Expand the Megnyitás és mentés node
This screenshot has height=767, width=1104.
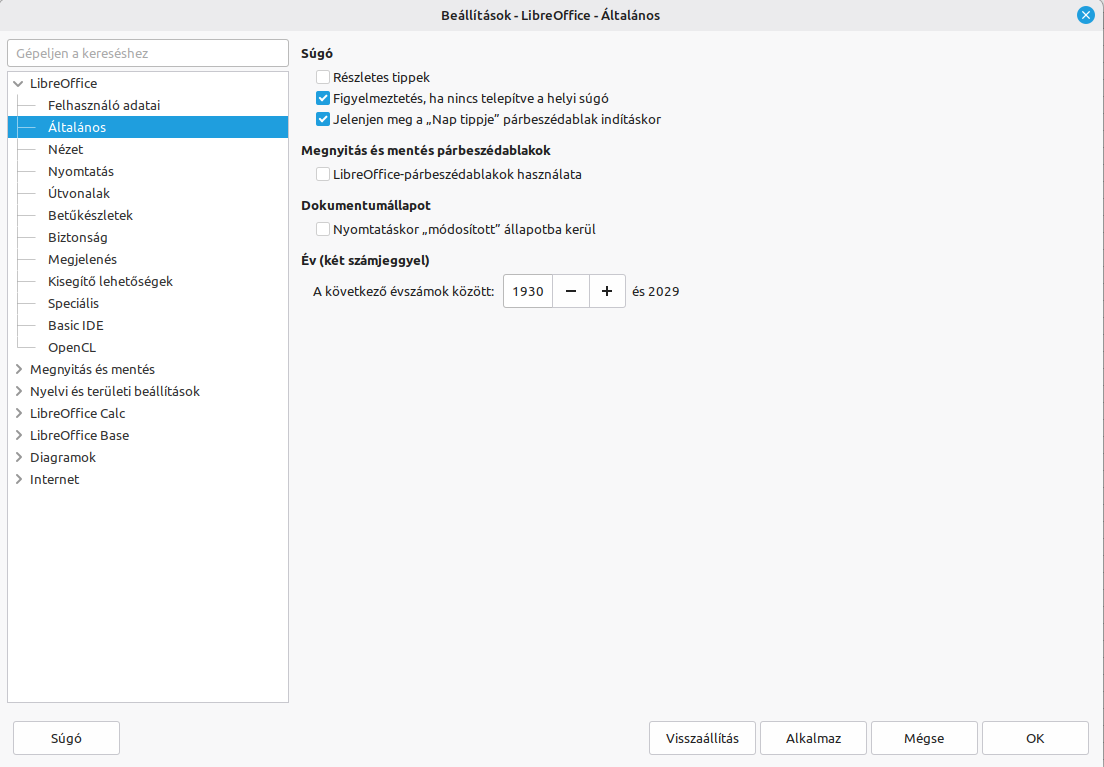pos(18,369)
